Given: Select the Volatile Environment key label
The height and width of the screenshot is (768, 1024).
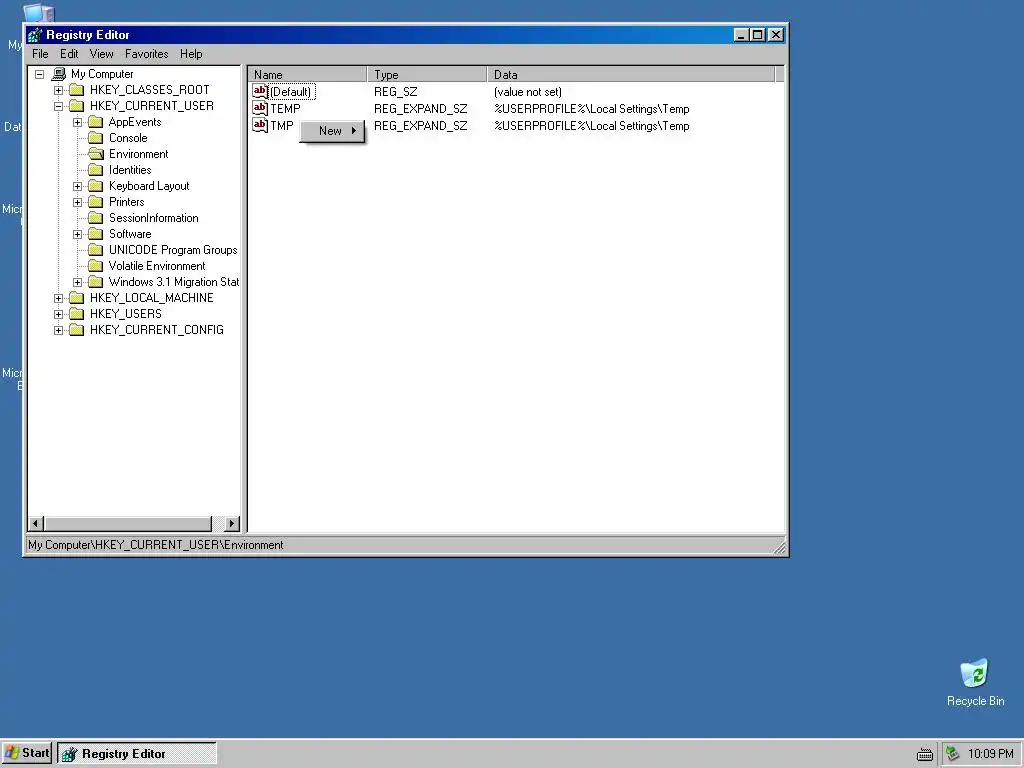Looking at the screenshot, I should (157, 266).
